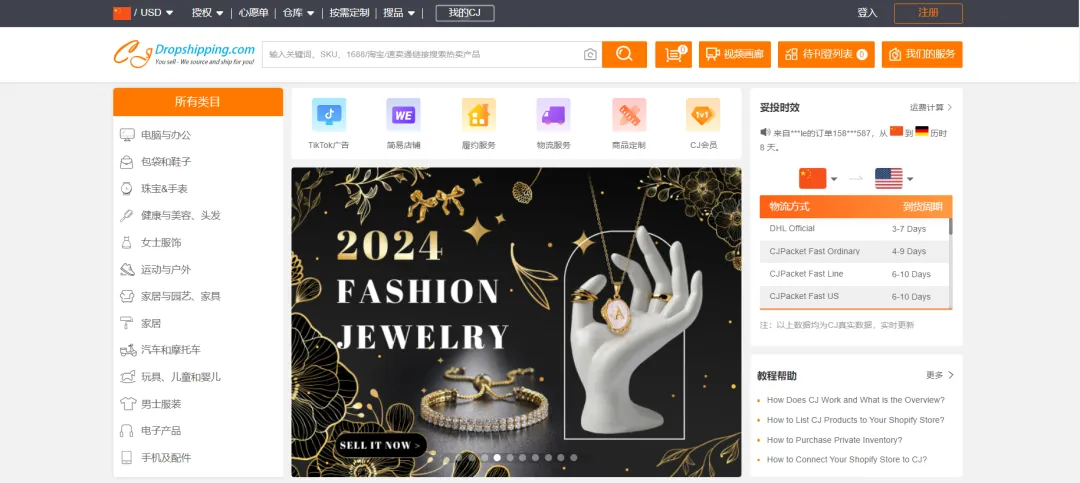Click the 电子产品 headphones icon
The image size is (1080, 483).
click(127, 431)
